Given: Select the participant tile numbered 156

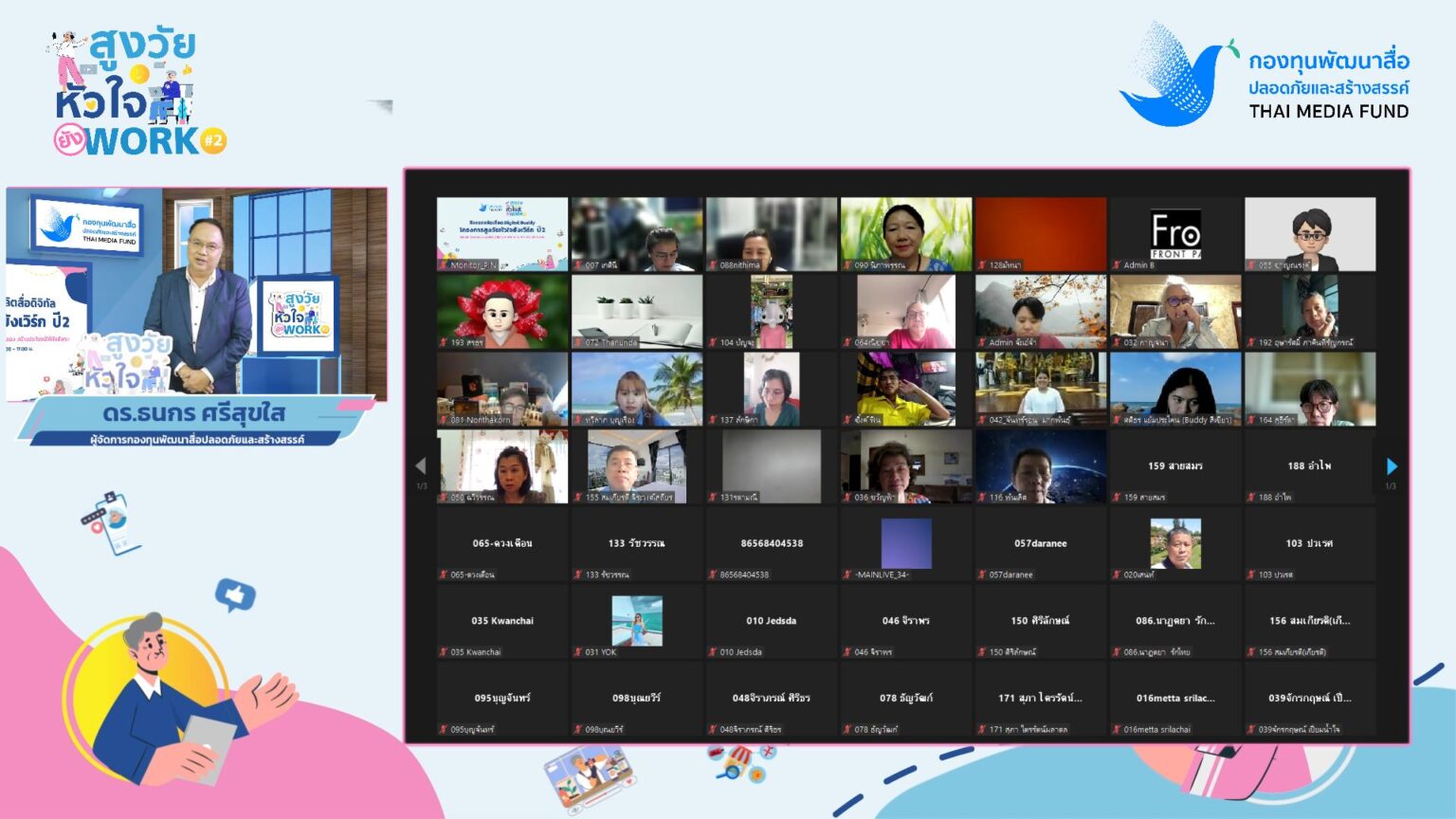Looking at the screenshot, I should click(1310, 622).
